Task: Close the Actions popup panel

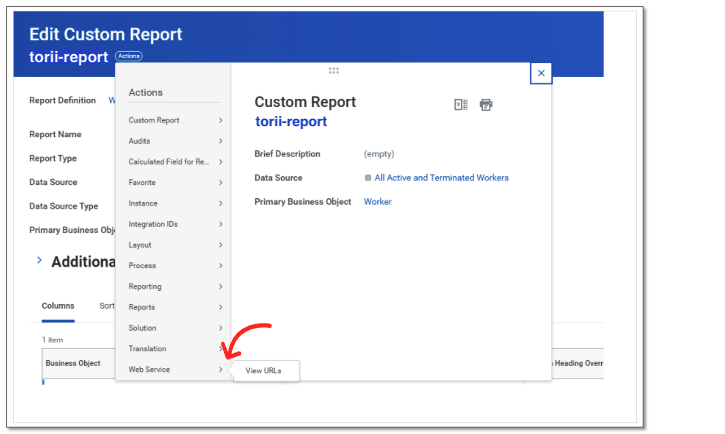Action: (541, 73)
